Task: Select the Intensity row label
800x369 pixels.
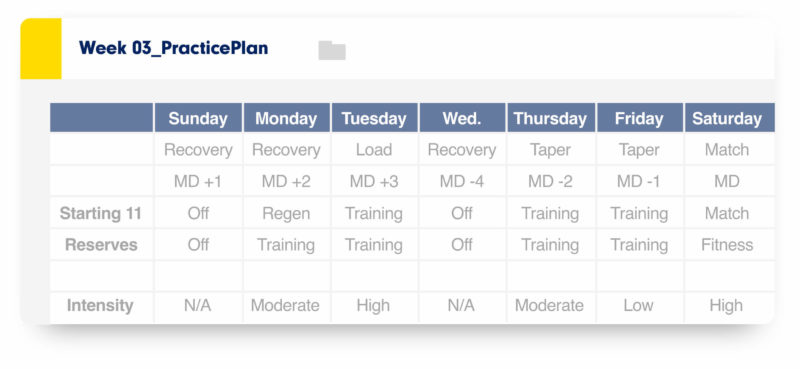Action: point(100,305)
